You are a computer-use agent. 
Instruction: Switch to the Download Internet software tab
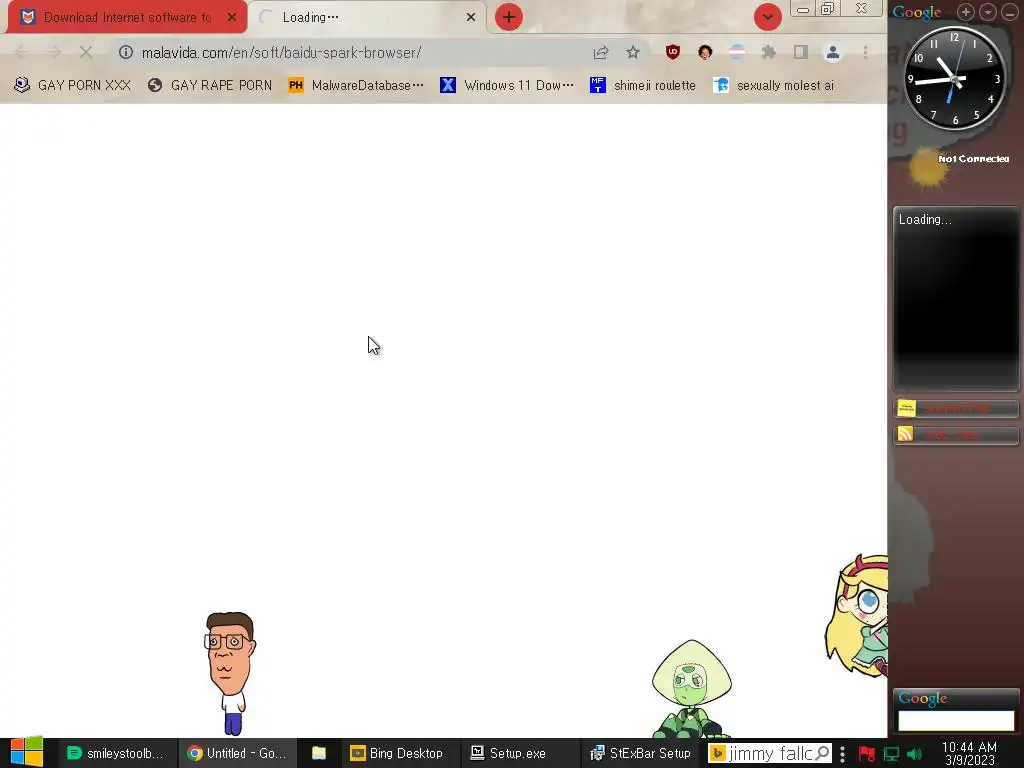coord(127,17)
